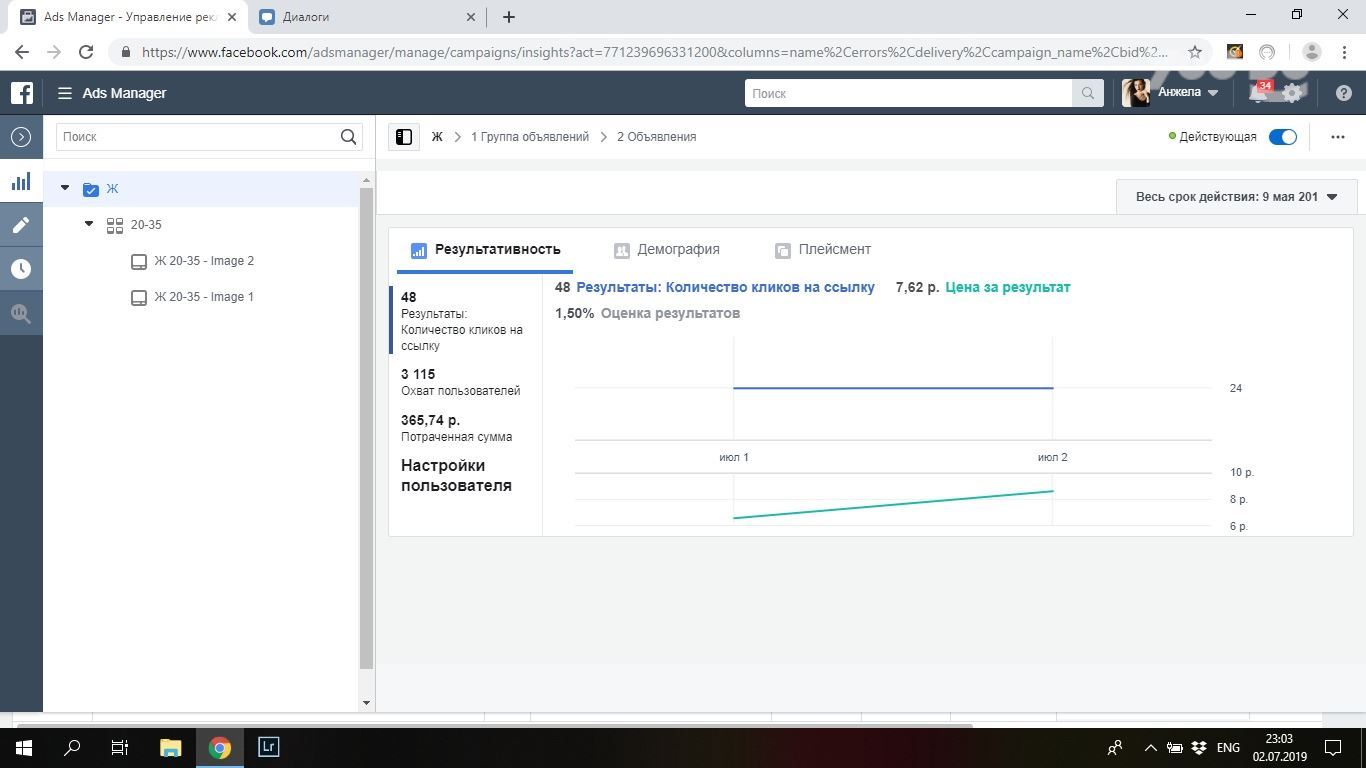The height and width of the screenshot is (768, 1366).
Task: Click the scrollbar down arrow in tree panel
Action: pyautogui.click(x=366, y=703)
